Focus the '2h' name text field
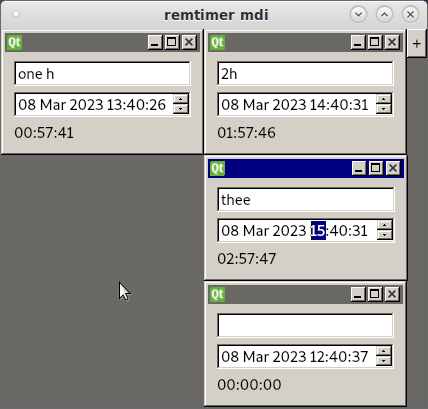 (x=305, y=74)
